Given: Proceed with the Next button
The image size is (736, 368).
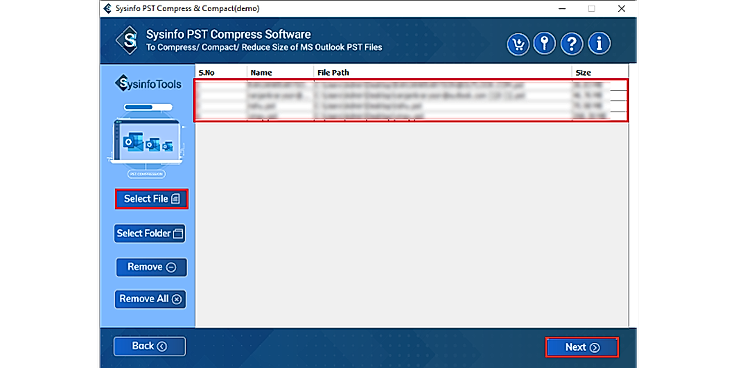Looking at the screenshot, I should click(x=582, y=347).
